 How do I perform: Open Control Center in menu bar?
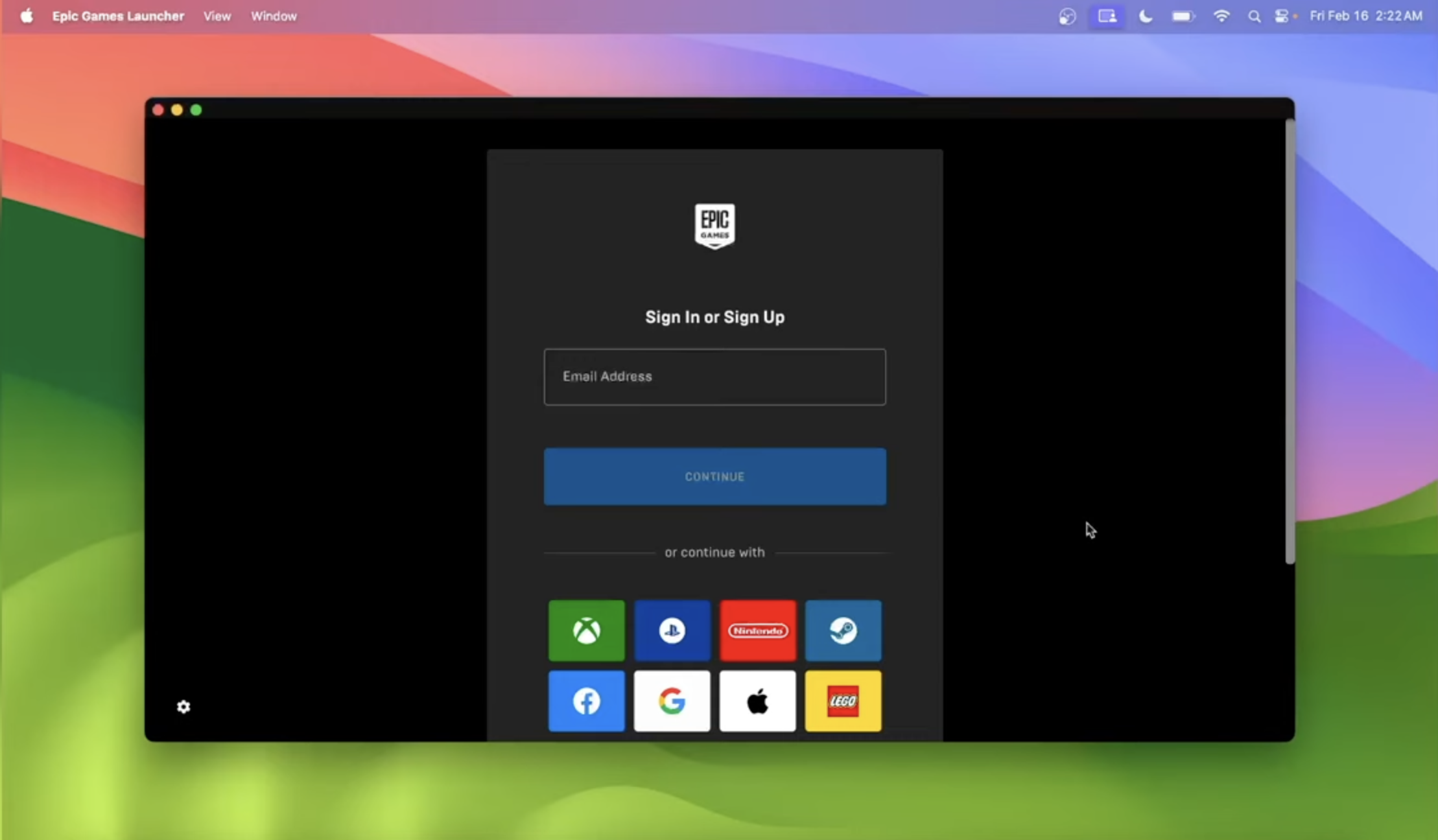tap(1282, 16)
